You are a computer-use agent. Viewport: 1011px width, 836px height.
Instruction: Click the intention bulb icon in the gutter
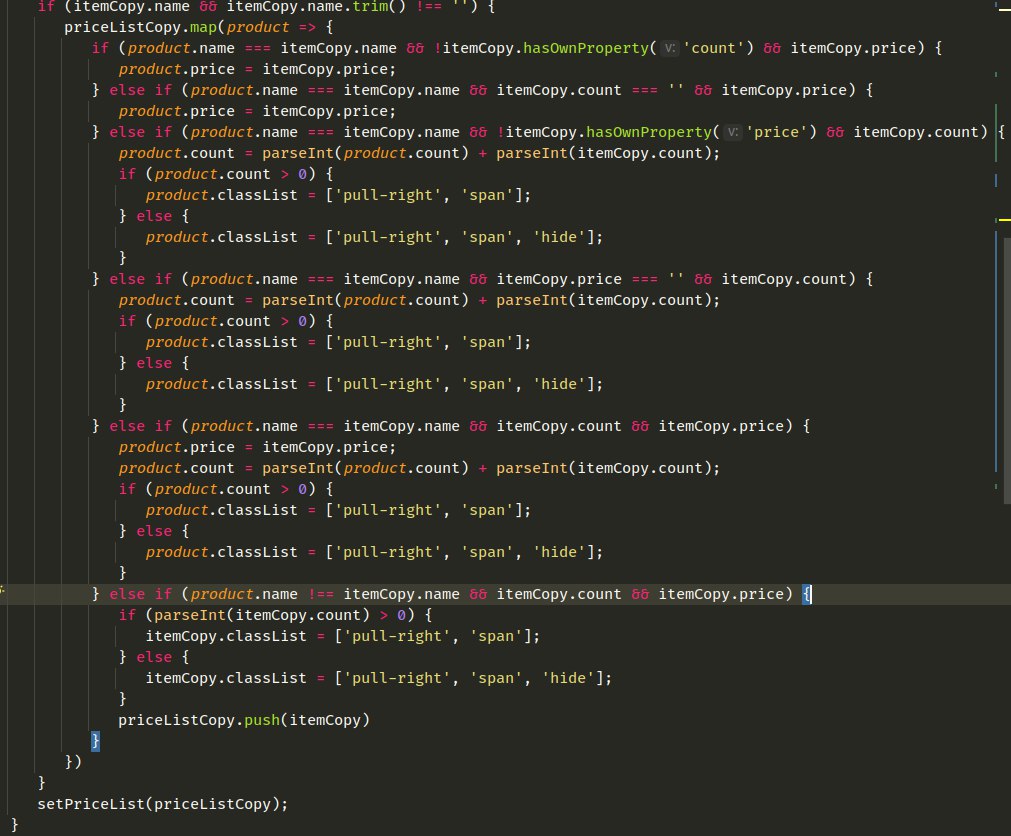[x=3, y=589]
